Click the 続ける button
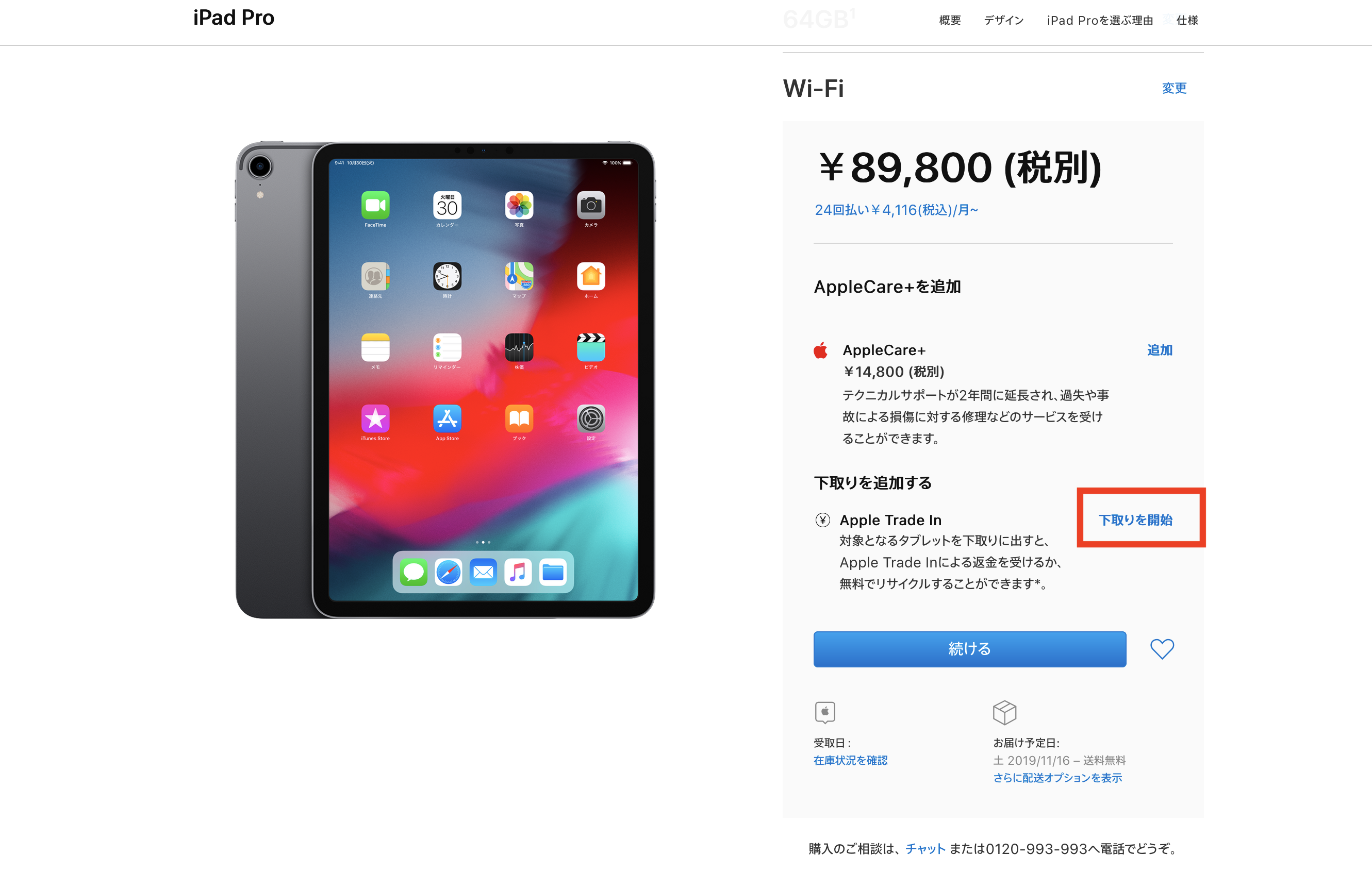The image size is (1372, 872). (970, 649)
